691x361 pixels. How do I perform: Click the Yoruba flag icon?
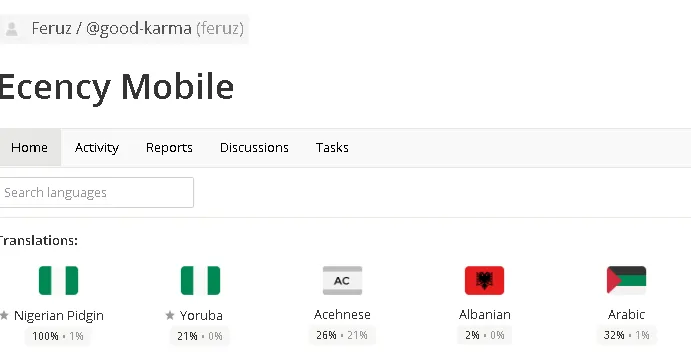tap(201, 280)
